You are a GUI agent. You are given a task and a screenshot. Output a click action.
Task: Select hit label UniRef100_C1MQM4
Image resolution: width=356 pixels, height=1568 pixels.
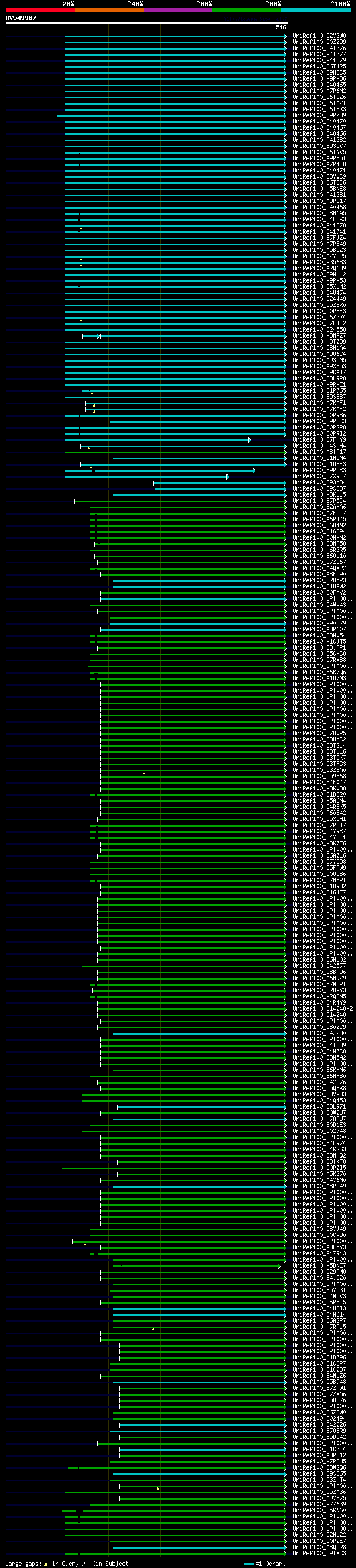pyautogui.click(x=319, y=458)
